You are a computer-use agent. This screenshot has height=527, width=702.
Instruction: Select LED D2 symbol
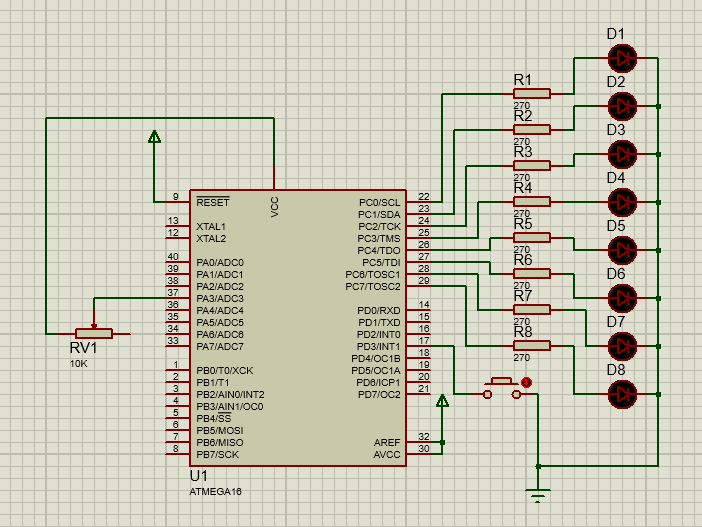pos(622,106)
